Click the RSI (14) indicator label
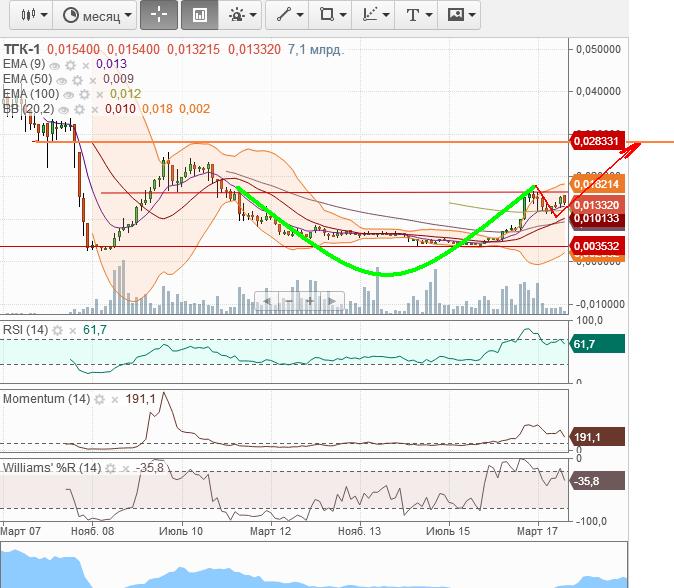Viewport: 674px width, 588px height. [25, 330]
